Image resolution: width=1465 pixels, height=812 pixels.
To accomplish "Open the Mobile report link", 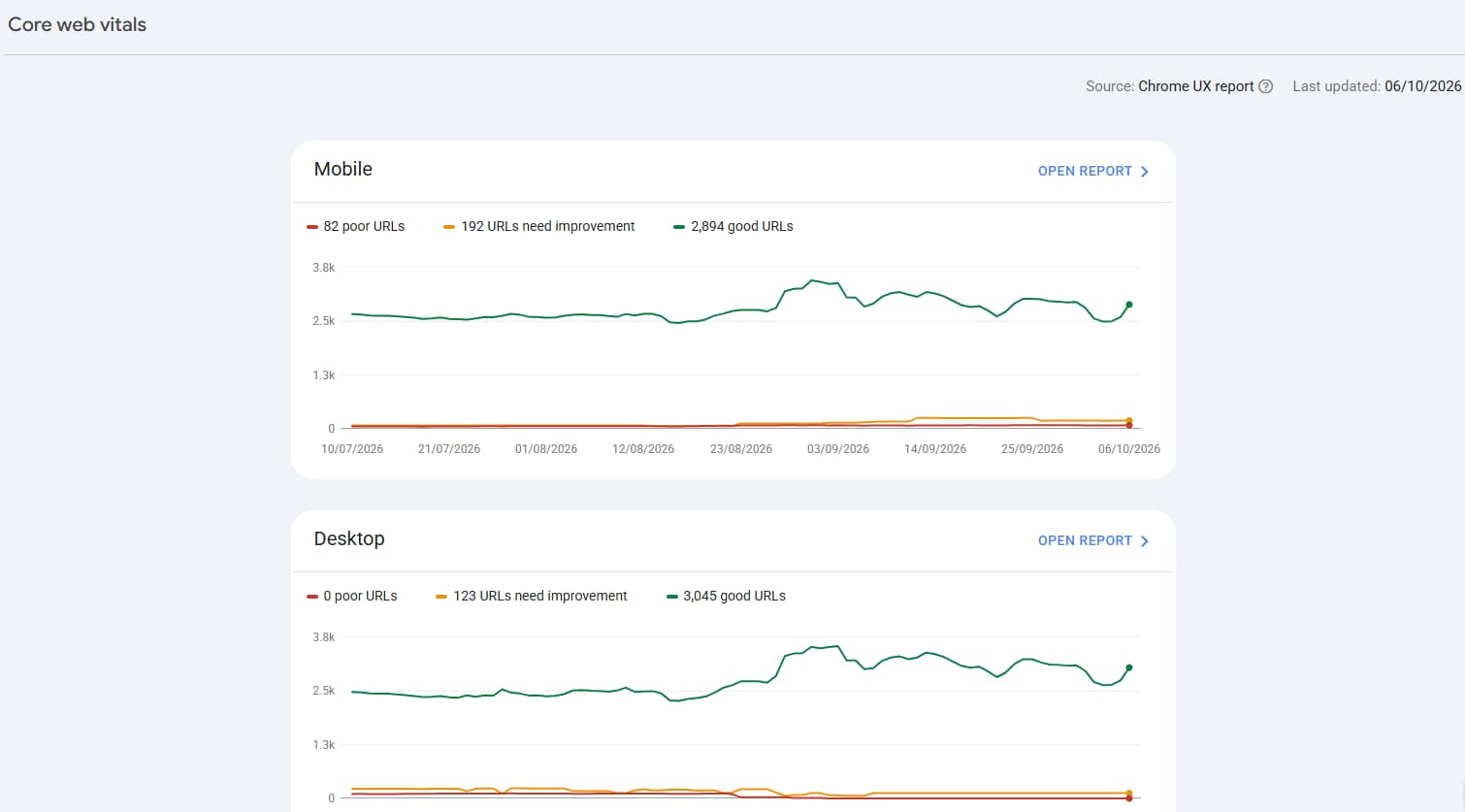I will click(1093, 171).
